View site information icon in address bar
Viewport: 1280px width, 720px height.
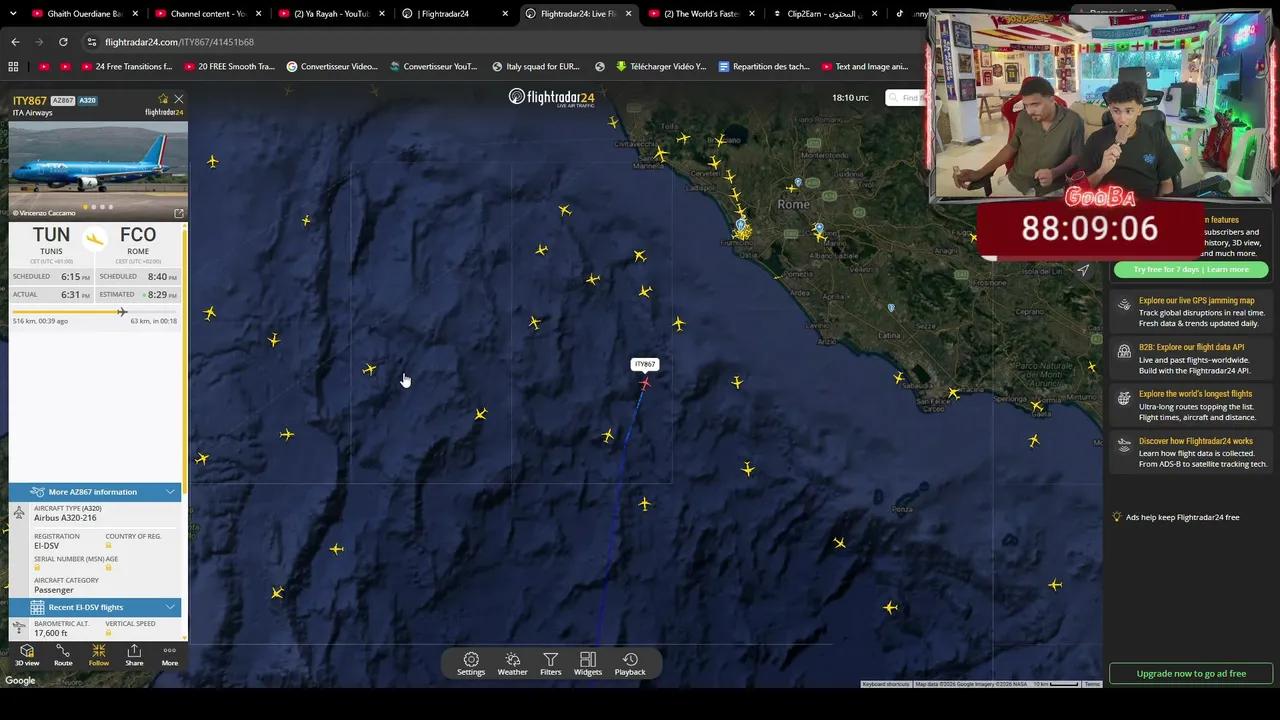point(91,42)
